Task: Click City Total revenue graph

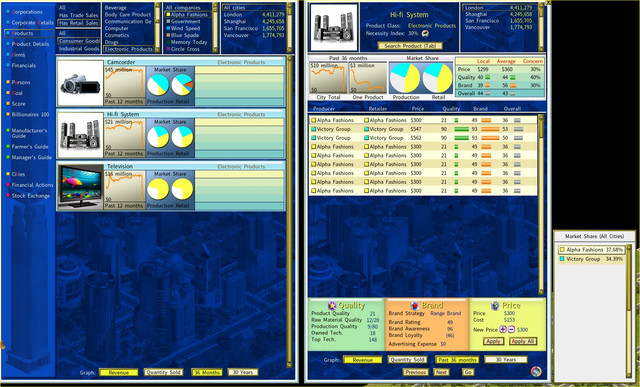Action: (x=328, y=78)
